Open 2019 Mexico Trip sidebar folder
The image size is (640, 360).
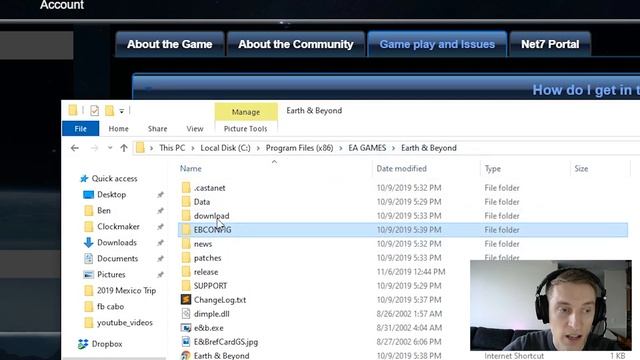tap(126, 291)
